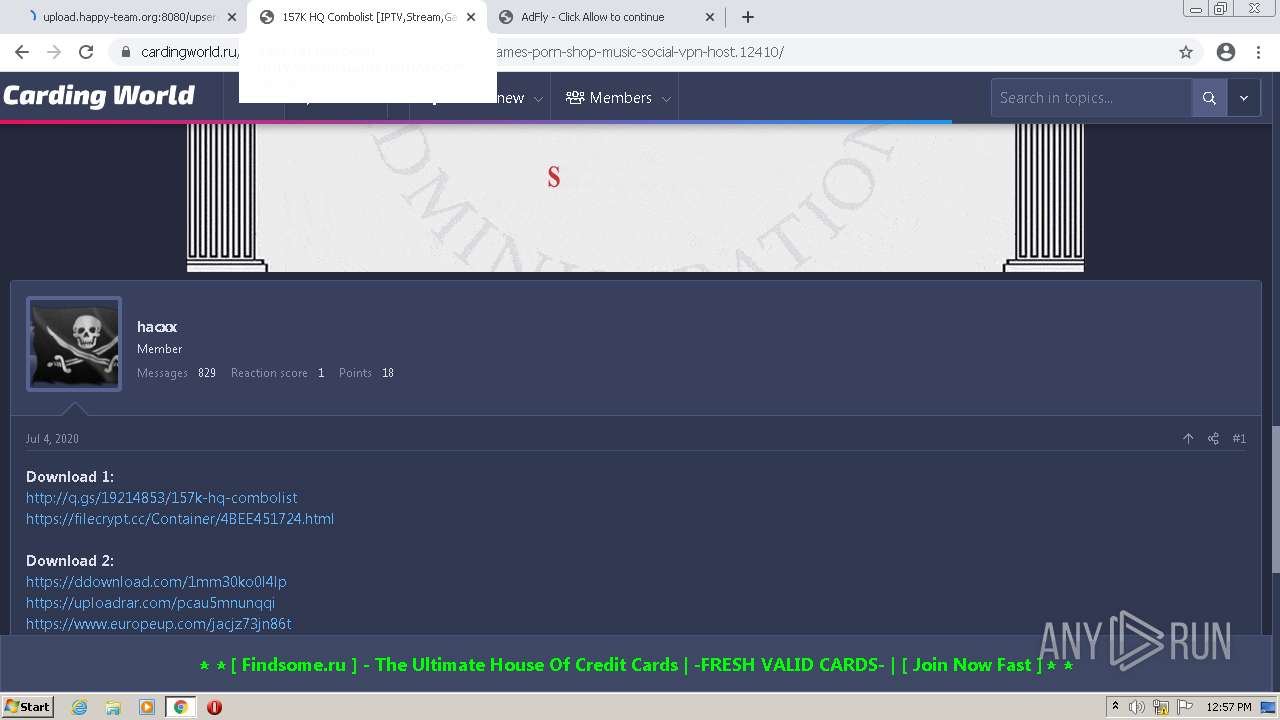Bookmark this page with the star icon
Image resolution: width=1280 pixels, height=720 pixels.
coord(1186,52)
